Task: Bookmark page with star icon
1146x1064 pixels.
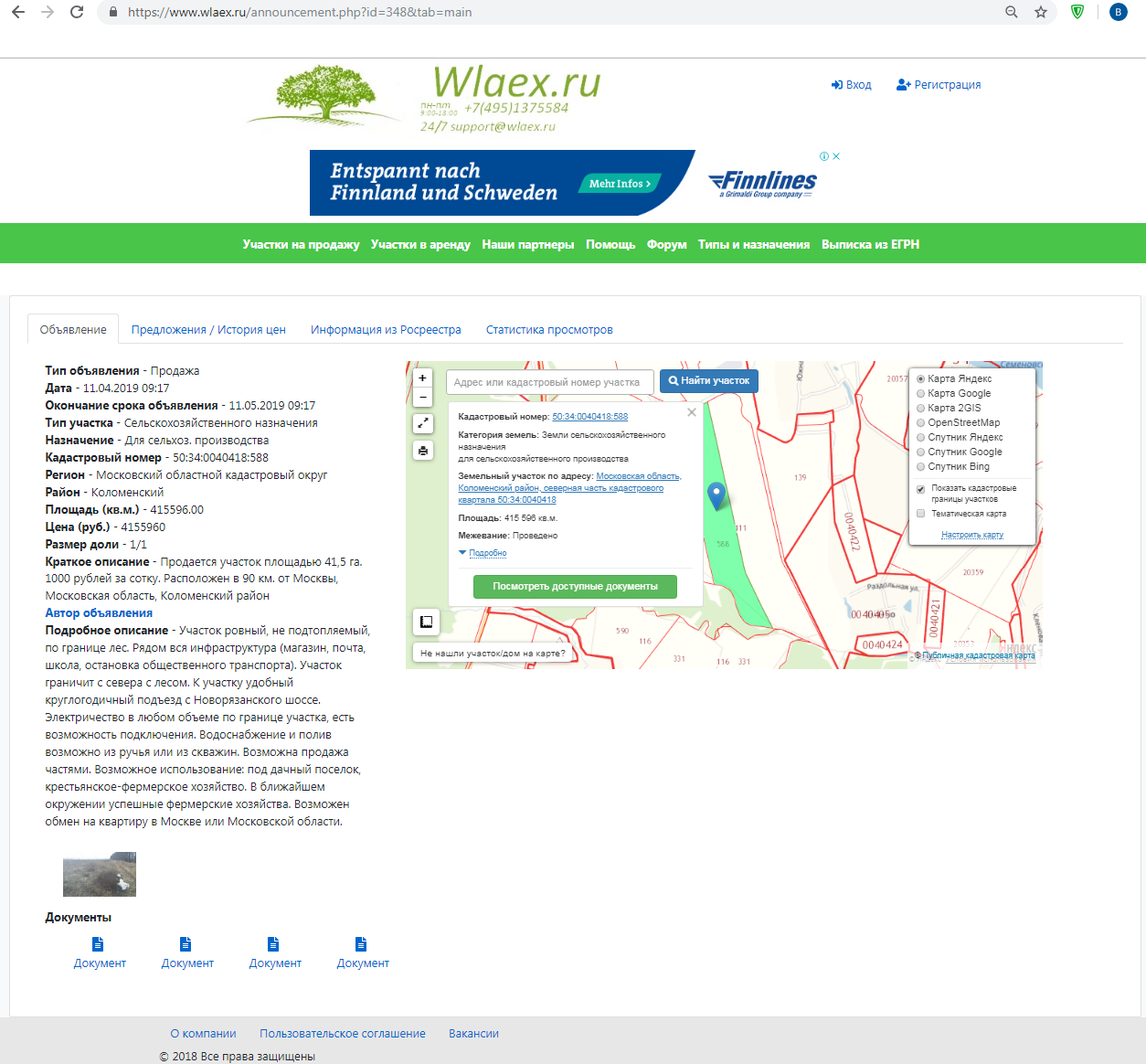Action: (1041, 12)
